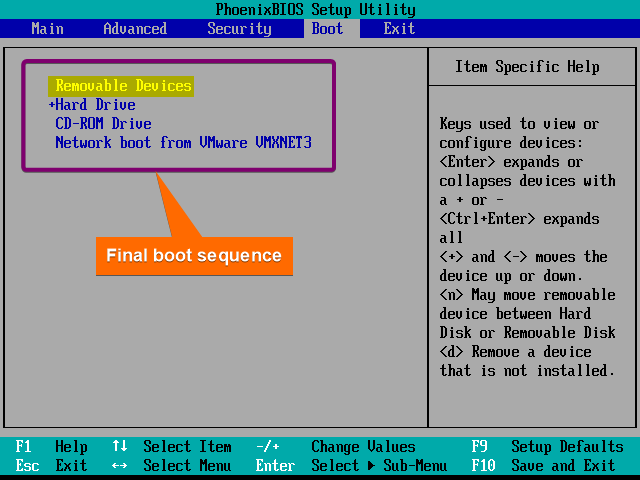
Task: Select the CD-ROM Drive boot entry
Action: (x=103, y=124)
